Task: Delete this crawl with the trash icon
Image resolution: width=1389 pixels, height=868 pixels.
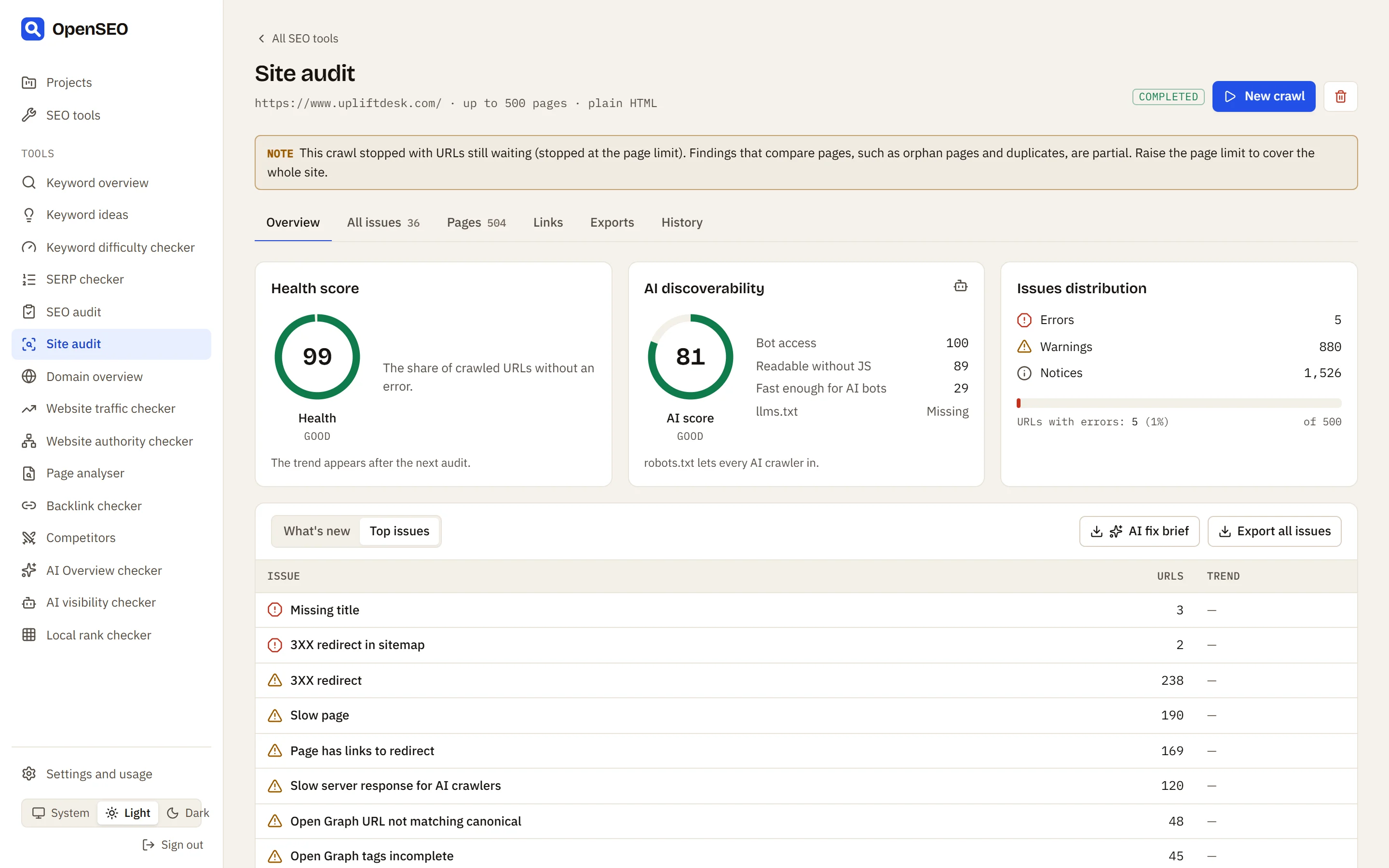Action: (1340, 96)
